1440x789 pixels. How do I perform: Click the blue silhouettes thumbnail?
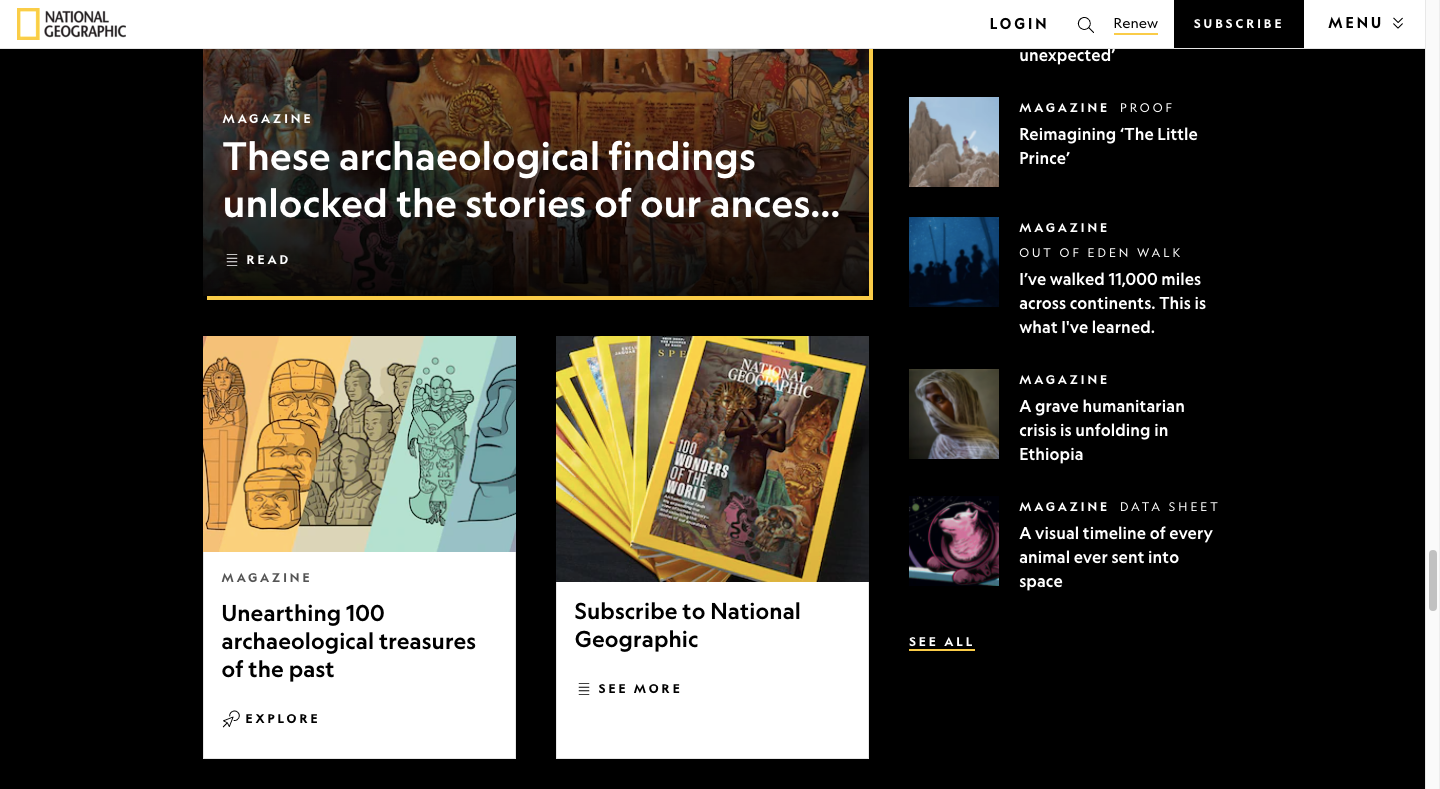point(954,262)
